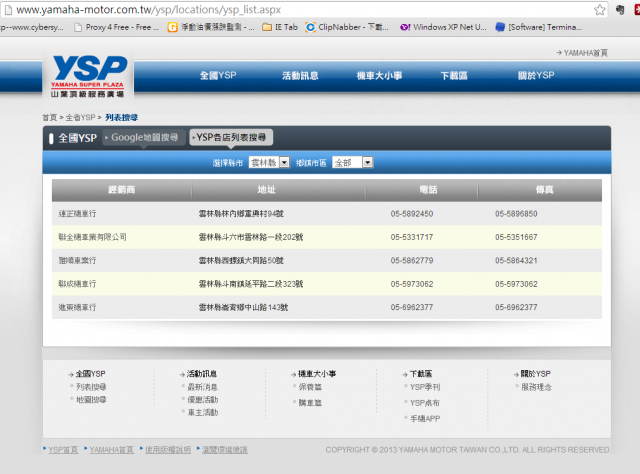The height and width of the screenshot is (474, 640).
Task: Click dealer name 聯全機車業有限公司
Action: 92,237
